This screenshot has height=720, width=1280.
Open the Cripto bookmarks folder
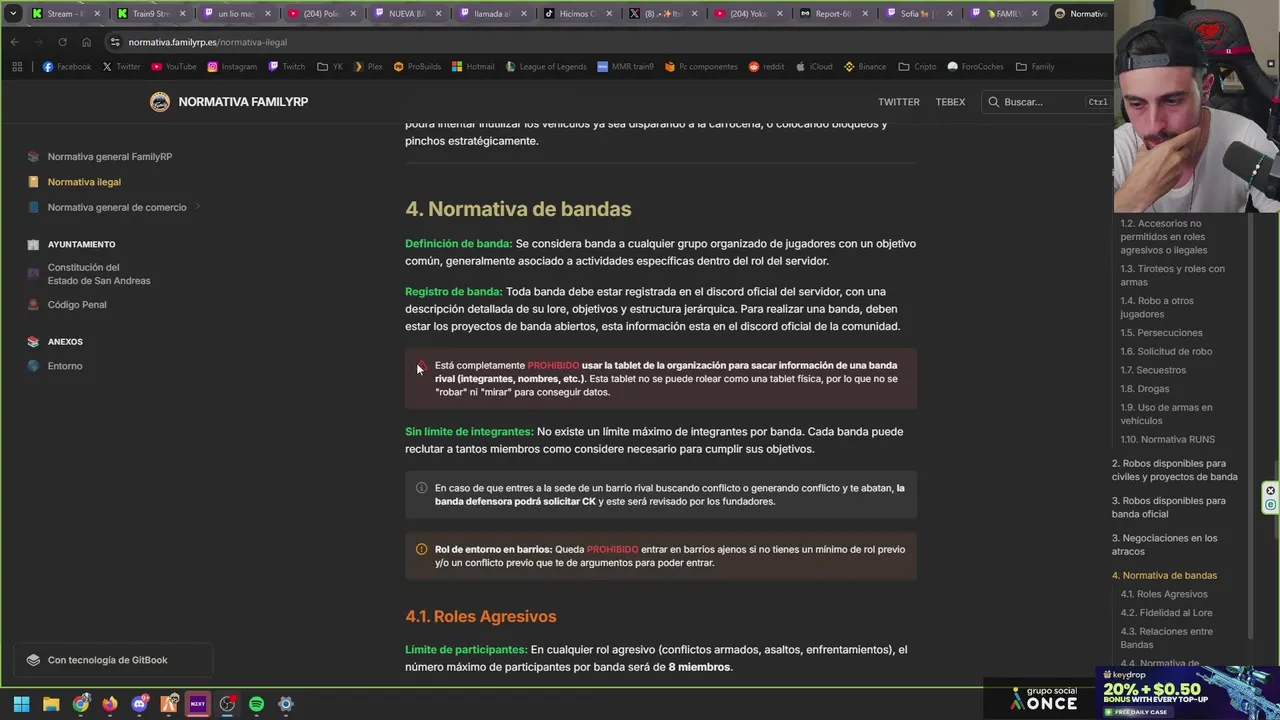click(918, 67)
